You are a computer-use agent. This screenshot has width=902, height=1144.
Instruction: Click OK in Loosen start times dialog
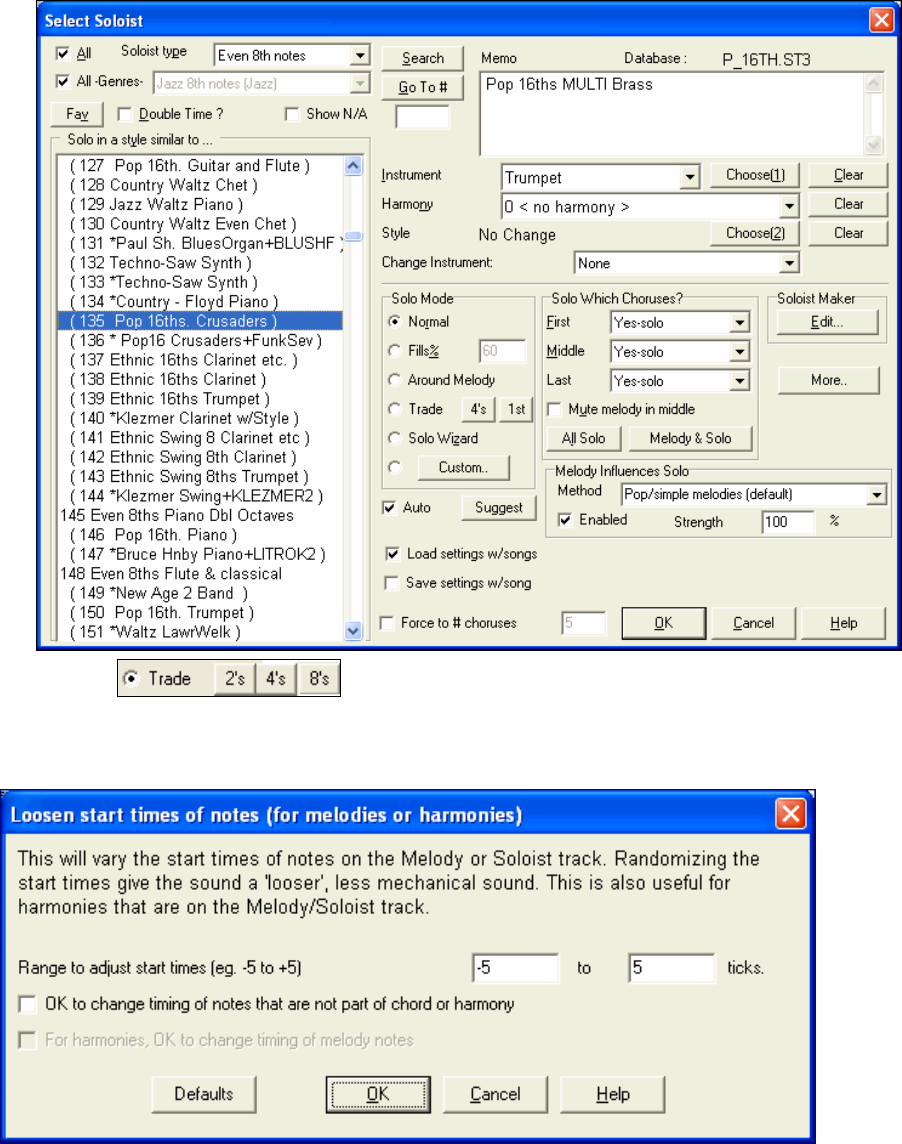[377, 1094]
